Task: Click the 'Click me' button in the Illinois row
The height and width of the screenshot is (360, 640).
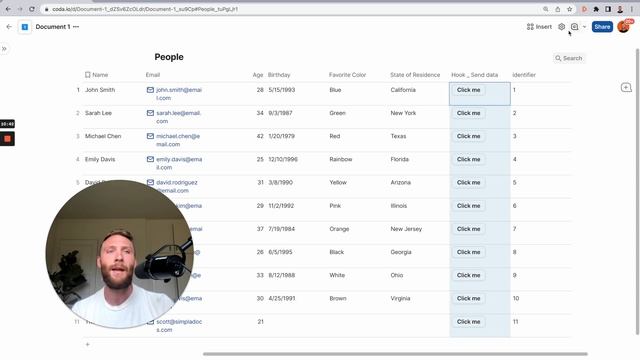Action: coord(469,206)
